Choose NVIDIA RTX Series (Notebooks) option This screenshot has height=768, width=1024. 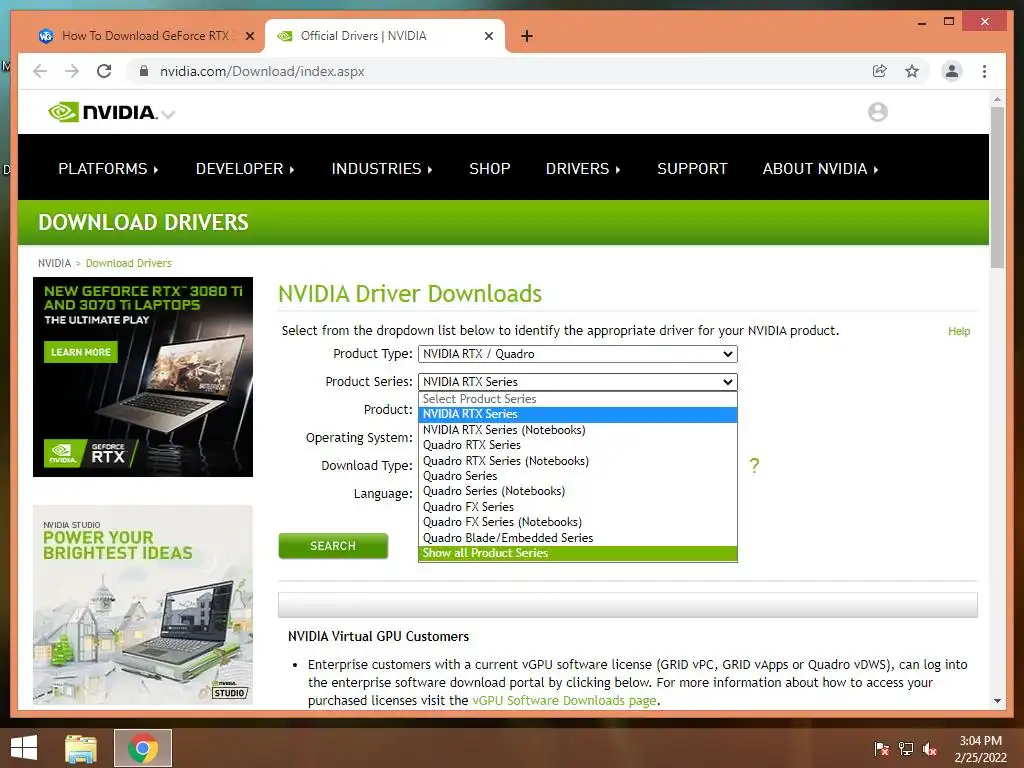(578, 430)
